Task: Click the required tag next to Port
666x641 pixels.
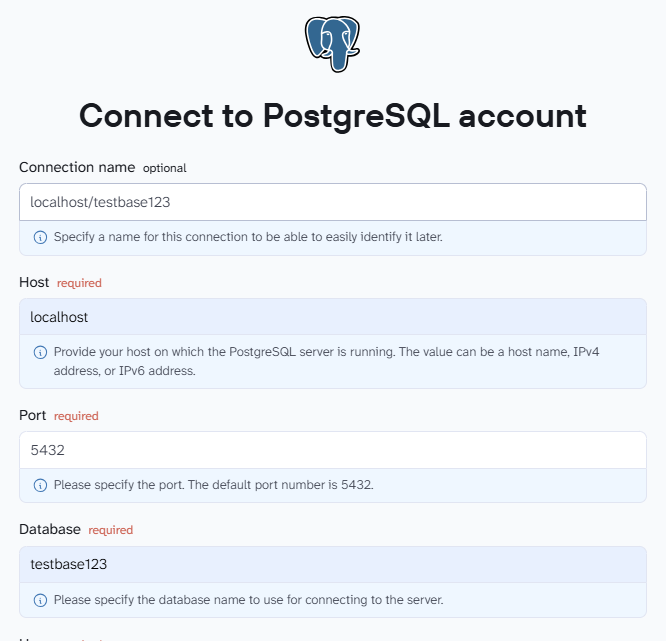Action: [76, 416]
